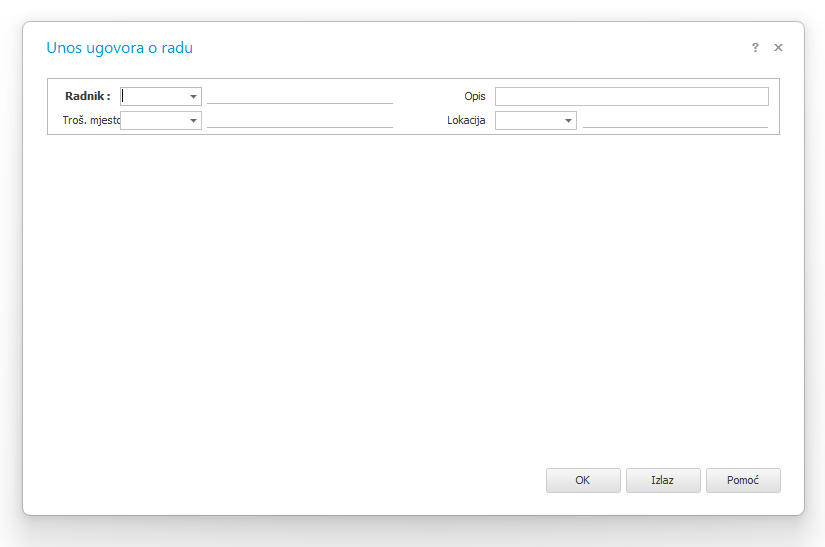Open the Radnik dropdown arrow

[x=193, y=97]
